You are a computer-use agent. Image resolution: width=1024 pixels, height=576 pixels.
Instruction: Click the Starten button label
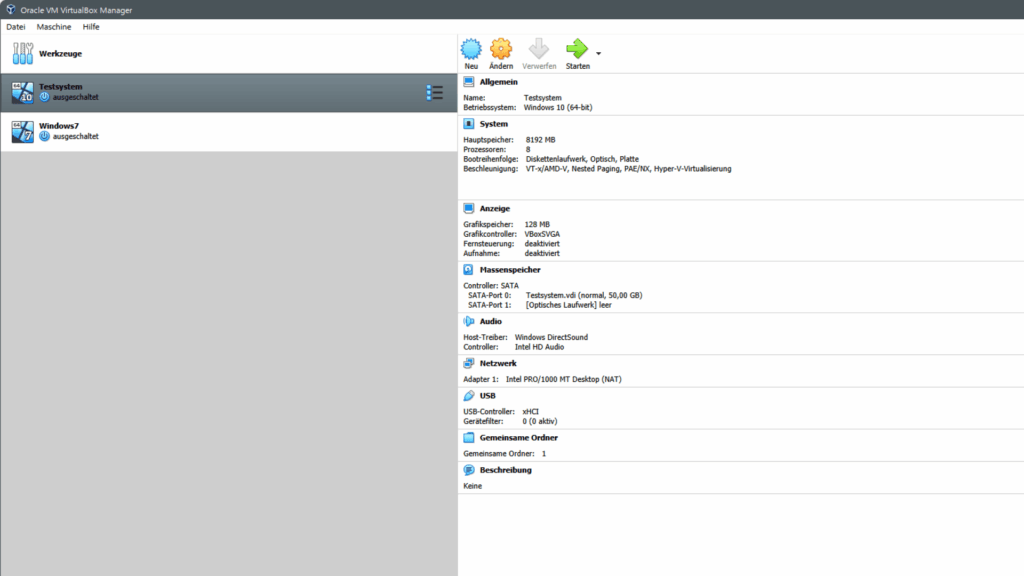pos(577,66)
